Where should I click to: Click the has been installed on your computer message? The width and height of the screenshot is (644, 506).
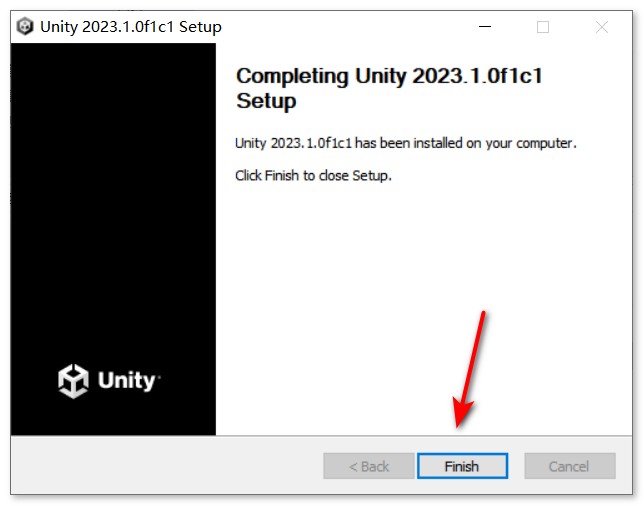point(466,143)
